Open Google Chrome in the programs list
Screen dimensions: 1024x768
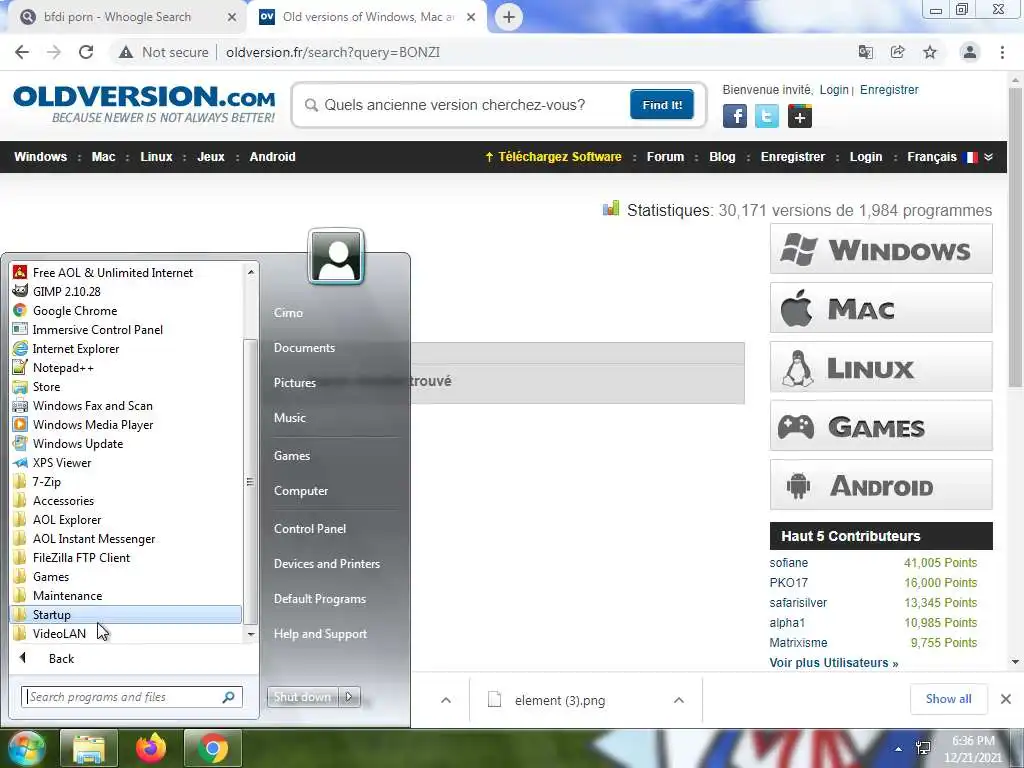(74, 310)
